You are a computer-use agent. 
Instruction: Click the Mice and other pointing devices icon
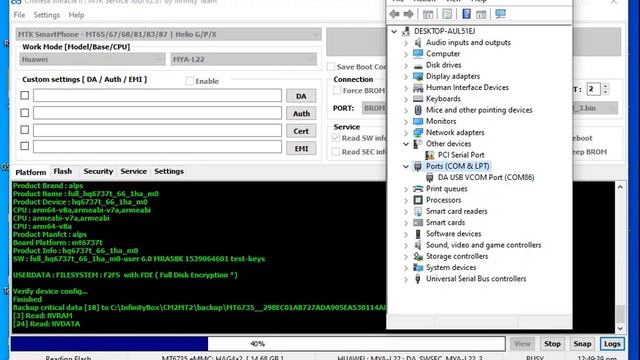[418, 110]
